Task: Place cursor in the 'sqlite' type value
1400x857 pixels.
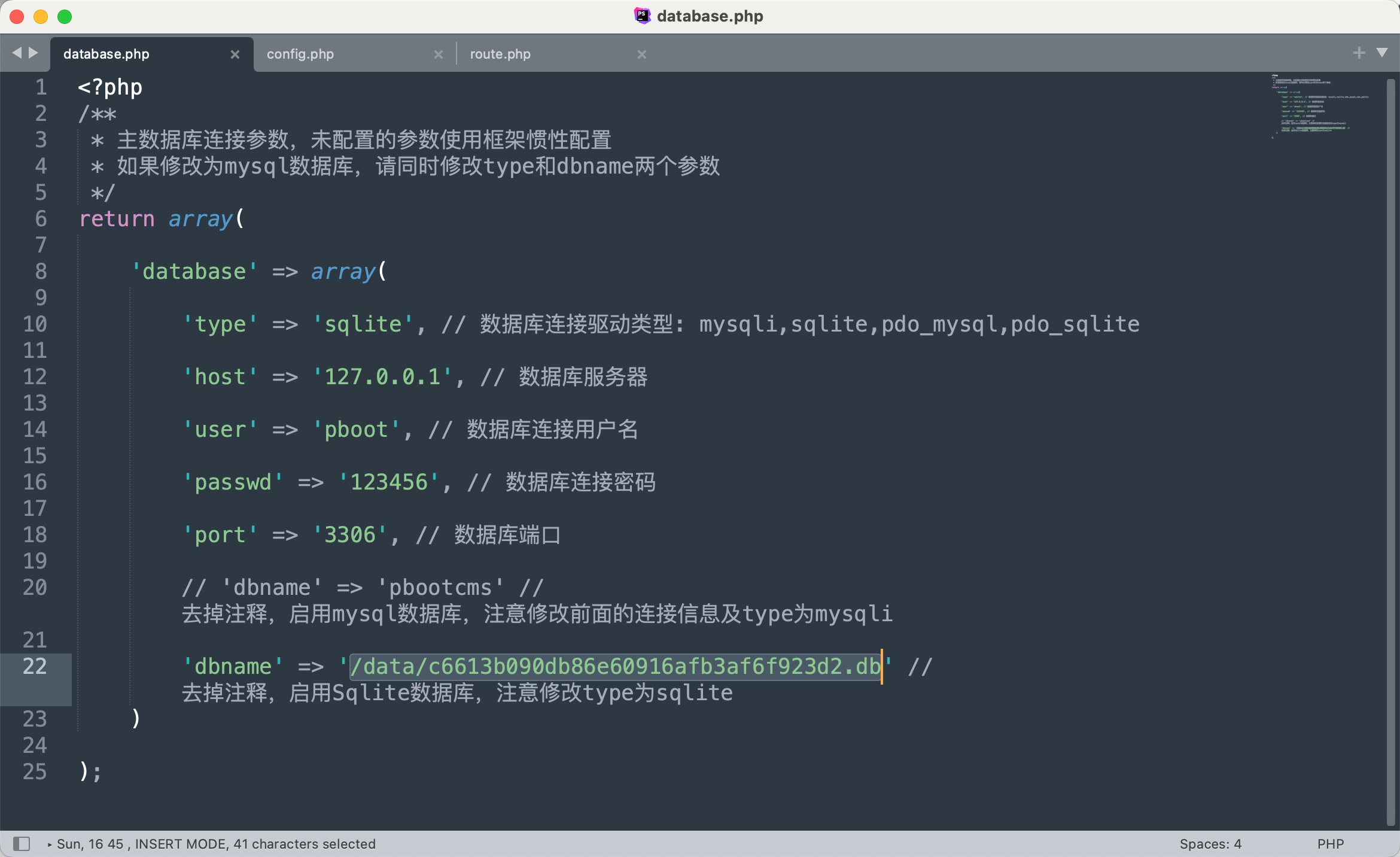Action: 363,324
